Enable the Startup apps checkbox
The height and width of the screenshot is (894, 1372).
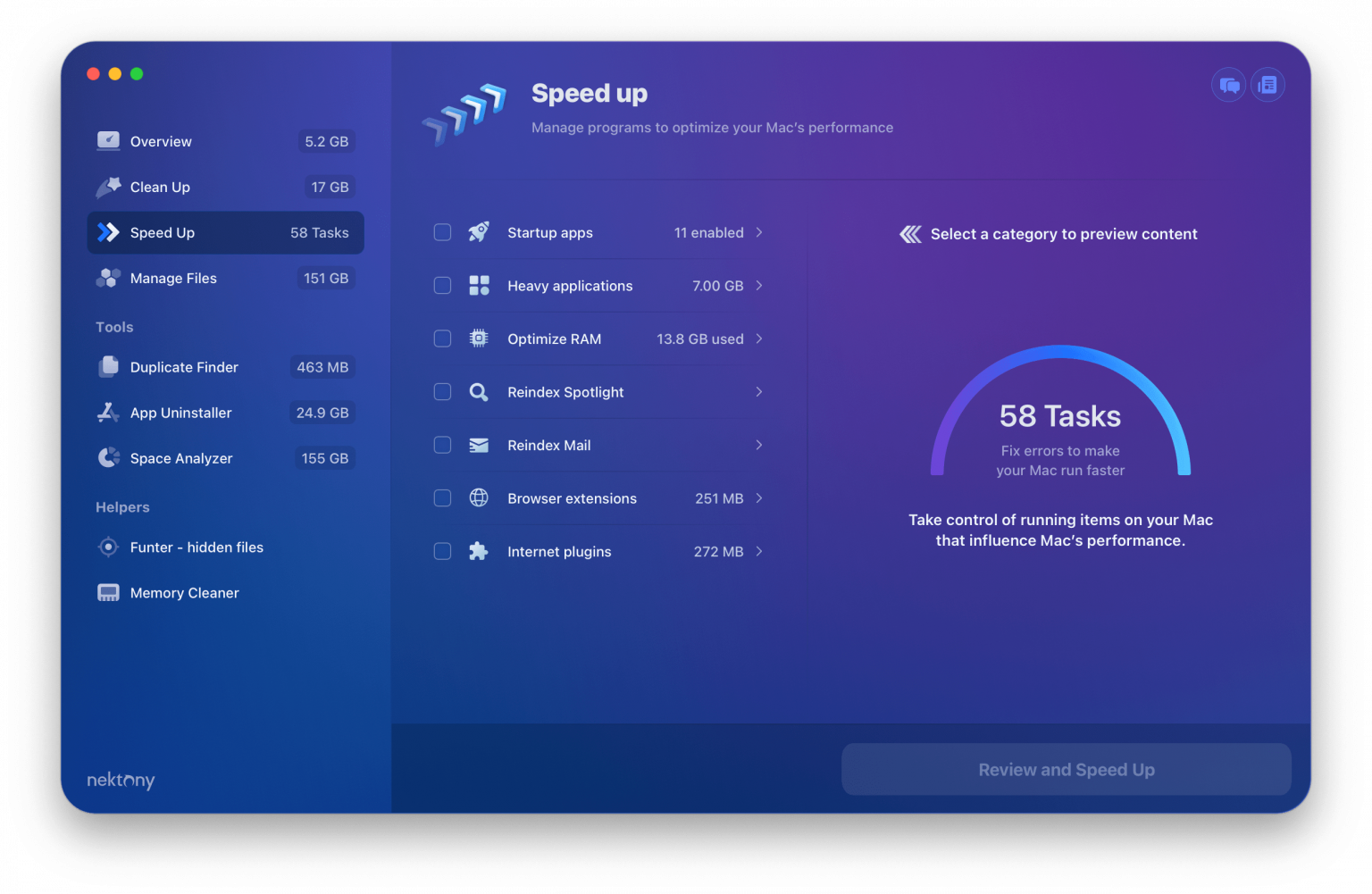click(442, 232)
